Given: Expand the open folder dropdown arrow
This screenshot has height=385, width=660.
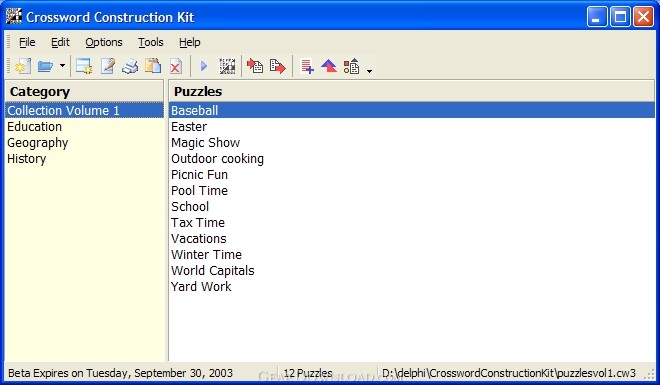Looking at the screenshot, I should [x=62, y=66].
